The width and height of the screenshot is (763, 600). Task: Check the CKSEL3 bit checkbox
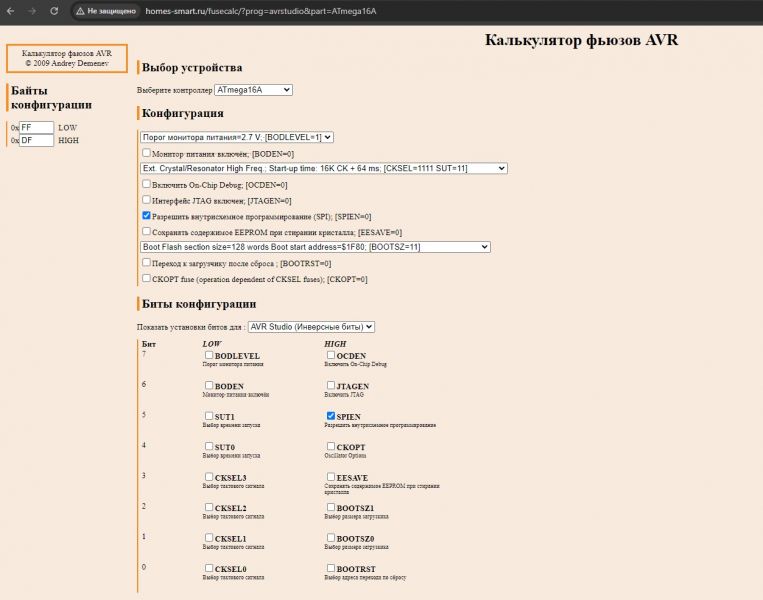pyautogui.click(x=209, y=476)
